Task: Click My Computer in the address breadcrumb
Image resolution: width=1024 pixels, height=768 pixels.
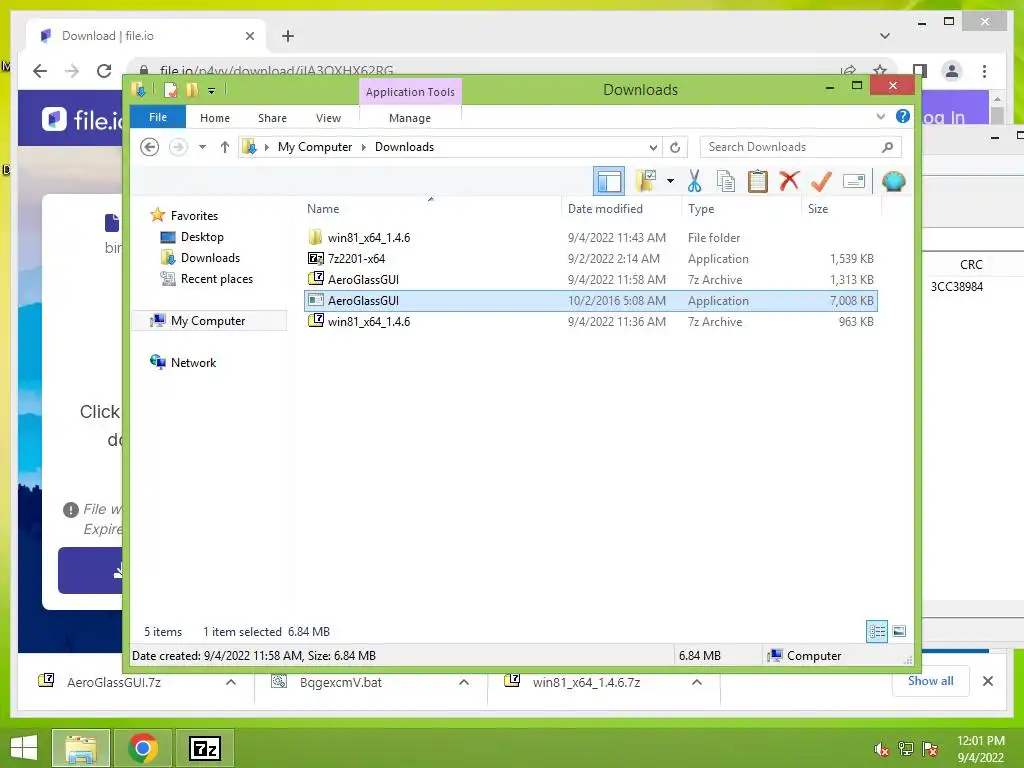Action: (x=315, y=147)
